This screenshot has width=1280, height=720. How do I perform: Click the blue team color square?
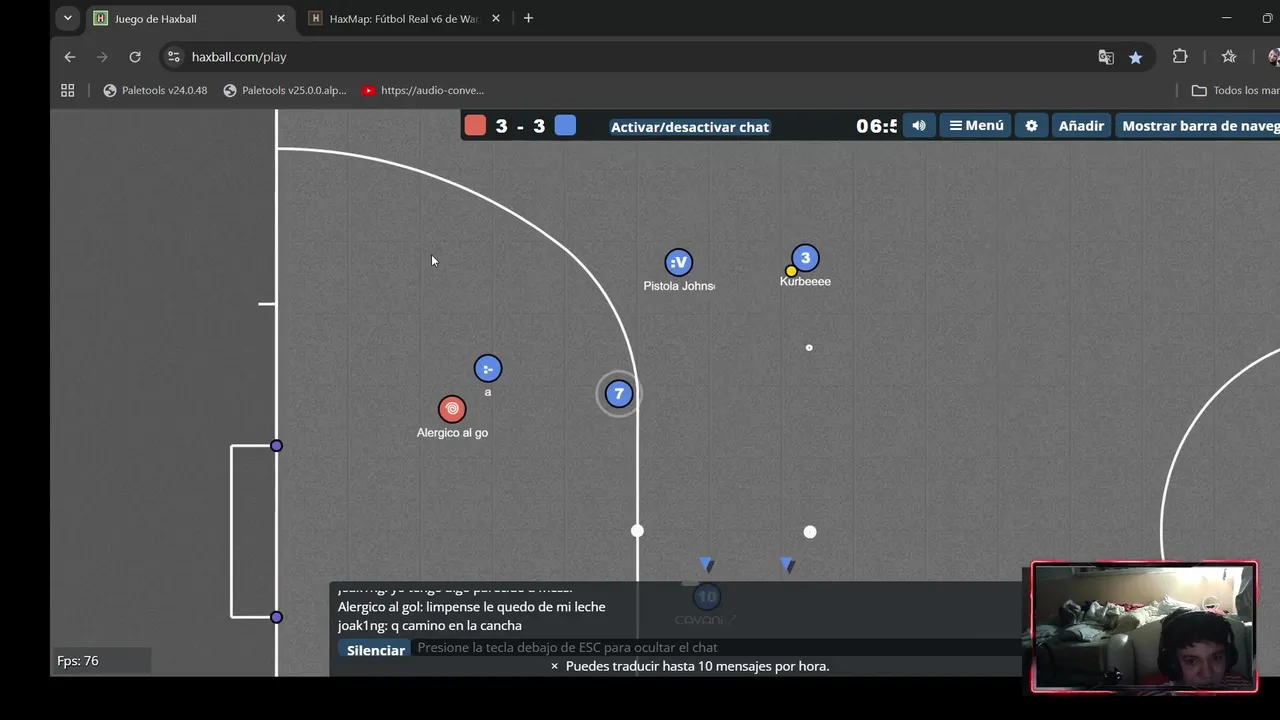click(x=565, y=125)
